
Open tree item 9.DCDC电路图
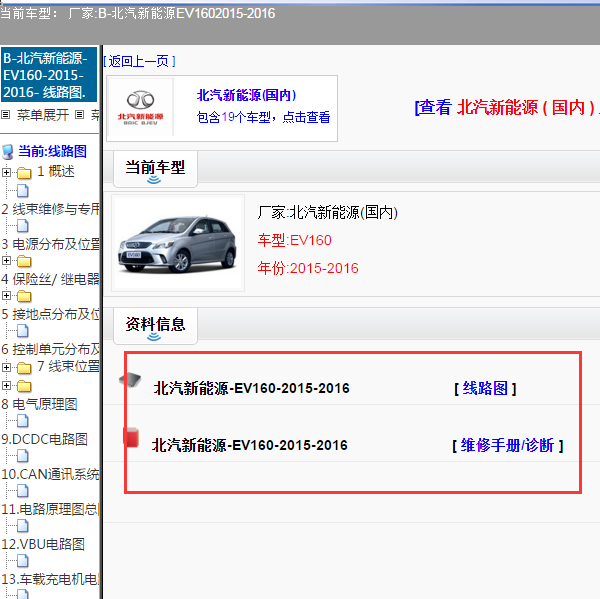coord(44,439)
